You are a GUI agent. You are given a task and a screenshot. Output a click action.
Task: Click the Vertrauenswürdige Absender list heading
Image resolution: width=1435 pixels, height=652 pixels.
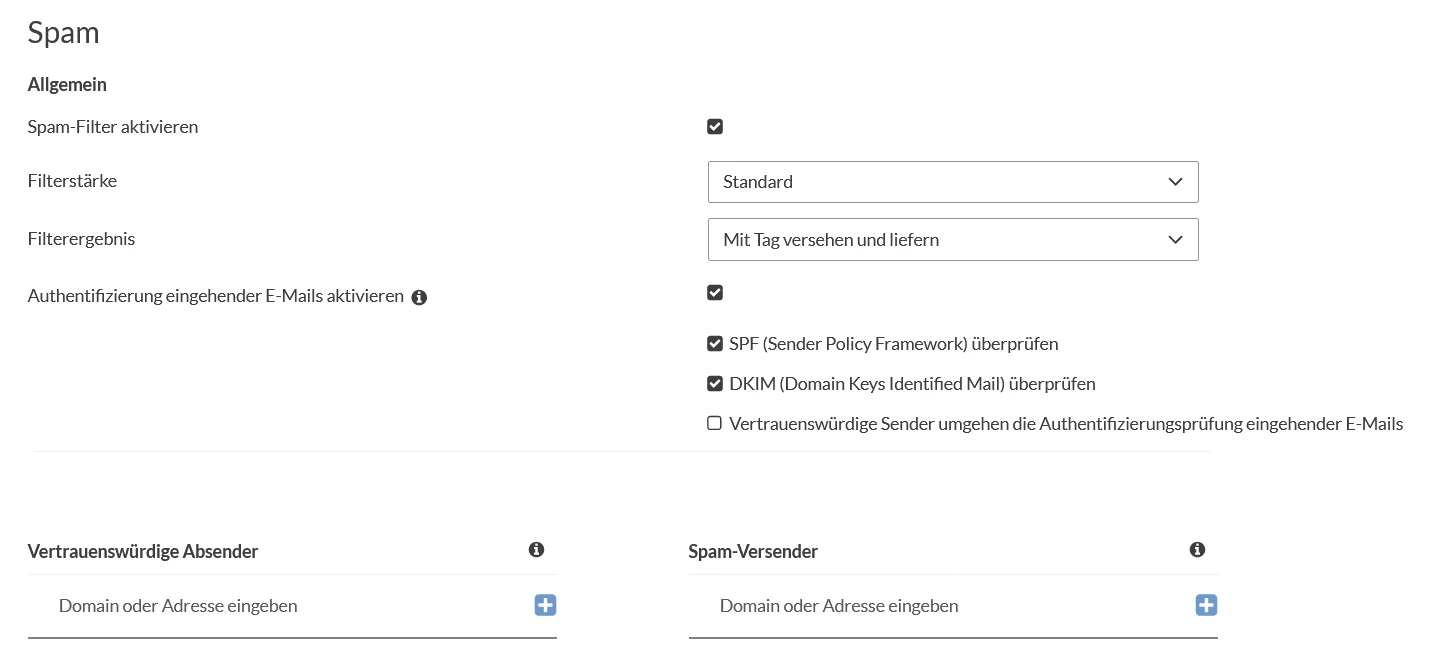tap(143, 551)
